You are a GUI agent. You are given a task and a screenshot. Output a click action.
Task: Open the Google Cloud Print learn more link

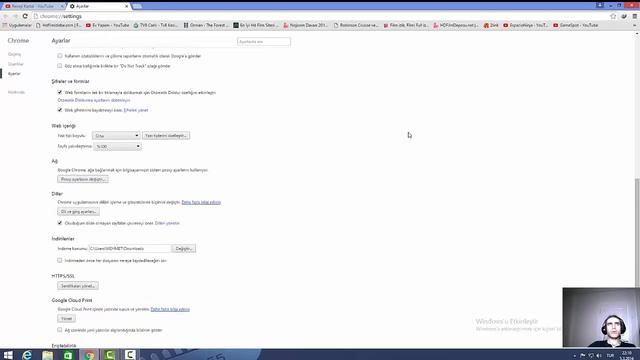(x=170, y=309)
